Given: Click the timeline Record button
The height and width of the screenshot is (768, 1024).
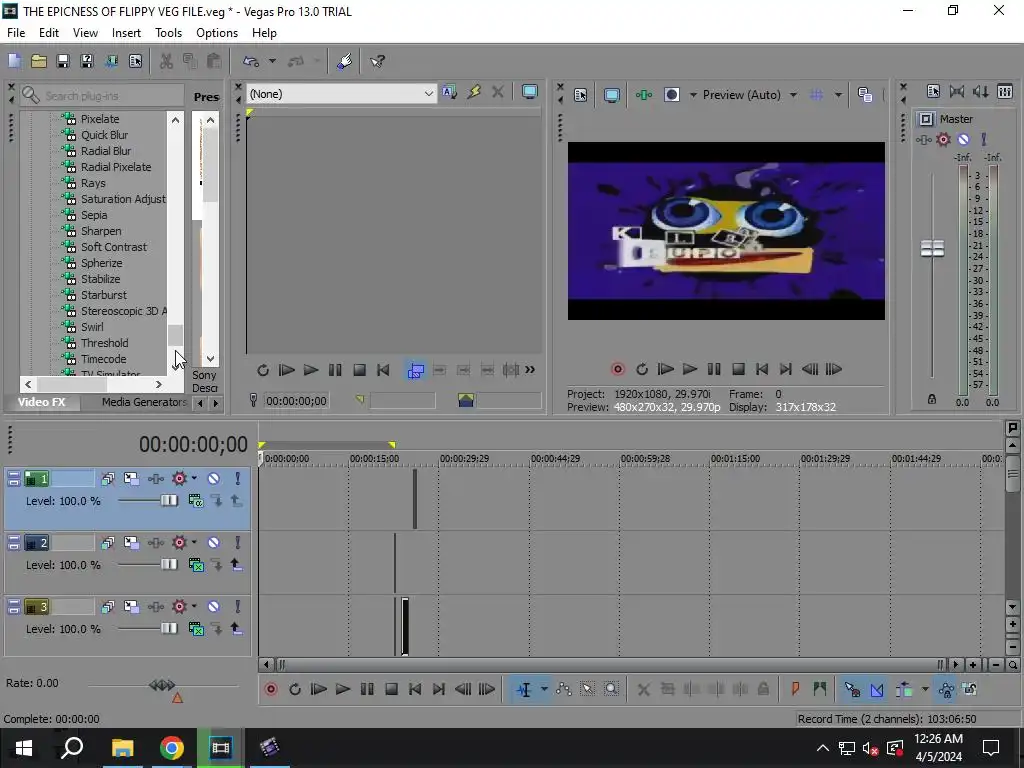Looking at the screenshot, I should point(270,689).
